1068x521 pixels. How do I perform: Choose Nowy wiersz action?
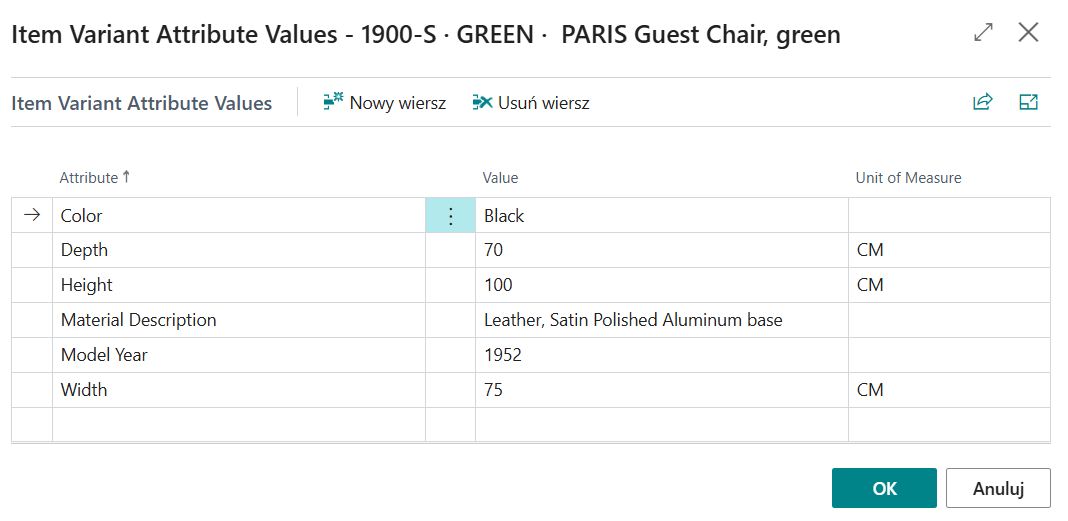coord(385,103)
